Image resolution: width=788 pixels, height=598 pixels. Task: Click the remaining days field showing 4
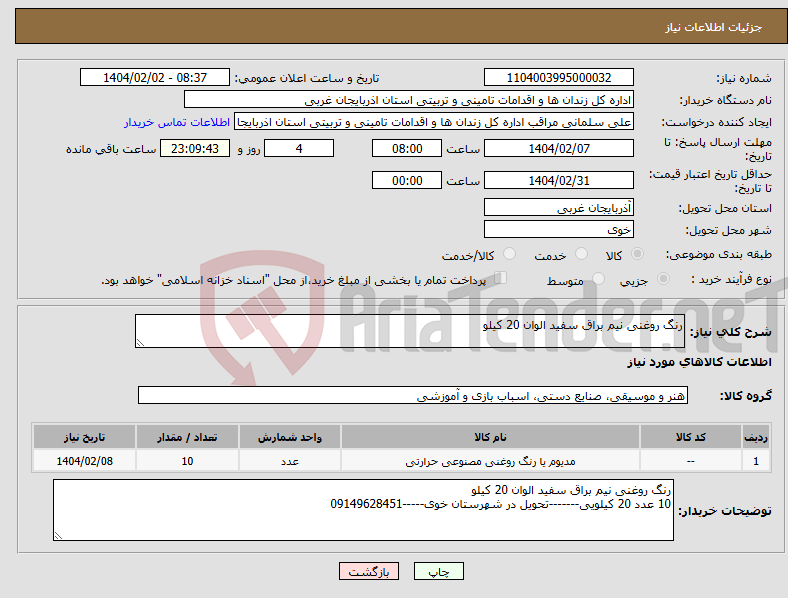pos(299,149)
